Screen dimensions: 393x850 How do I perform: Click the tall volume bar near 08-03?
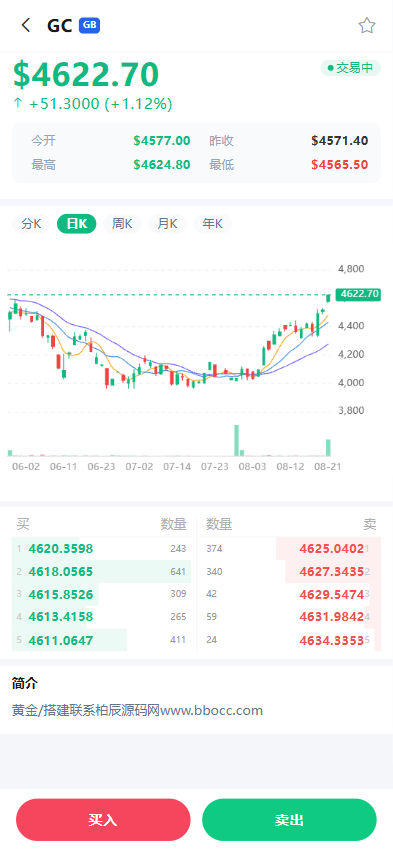tap(236, 440)
